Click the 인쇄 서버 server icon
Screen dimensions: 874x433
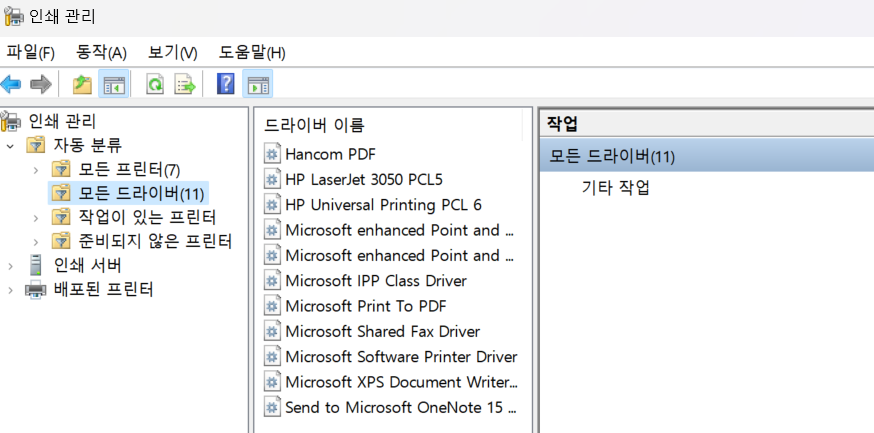click(36, 265)
